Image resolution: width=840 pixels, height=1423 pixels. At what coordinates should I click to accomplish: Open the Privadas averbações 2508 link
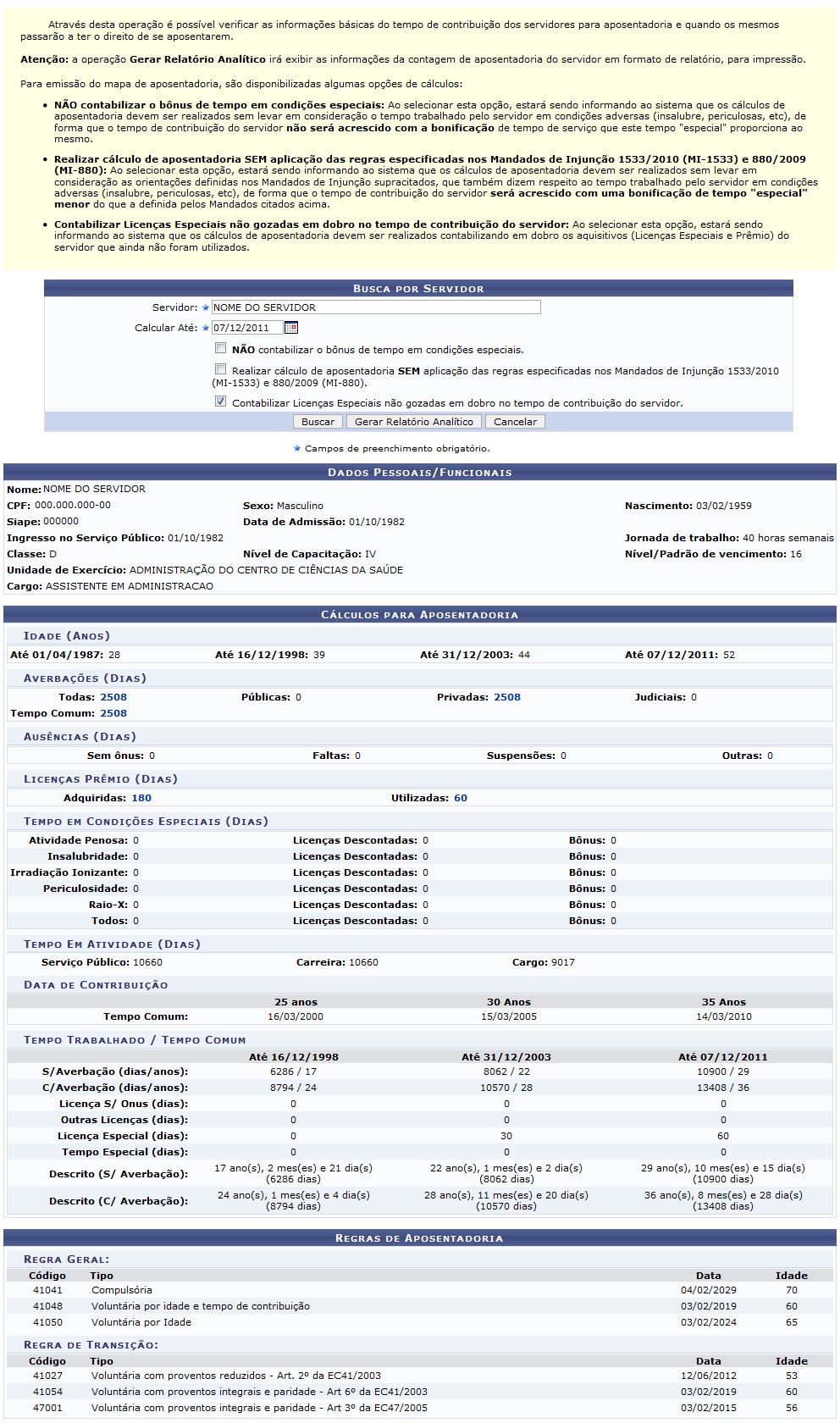coord(507,697)
